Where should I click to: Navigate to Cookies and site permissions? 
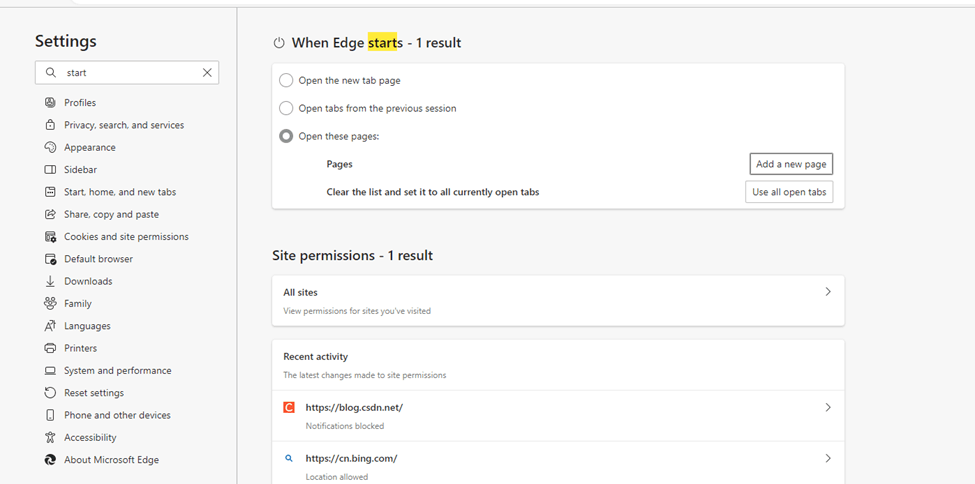point(127,237)
